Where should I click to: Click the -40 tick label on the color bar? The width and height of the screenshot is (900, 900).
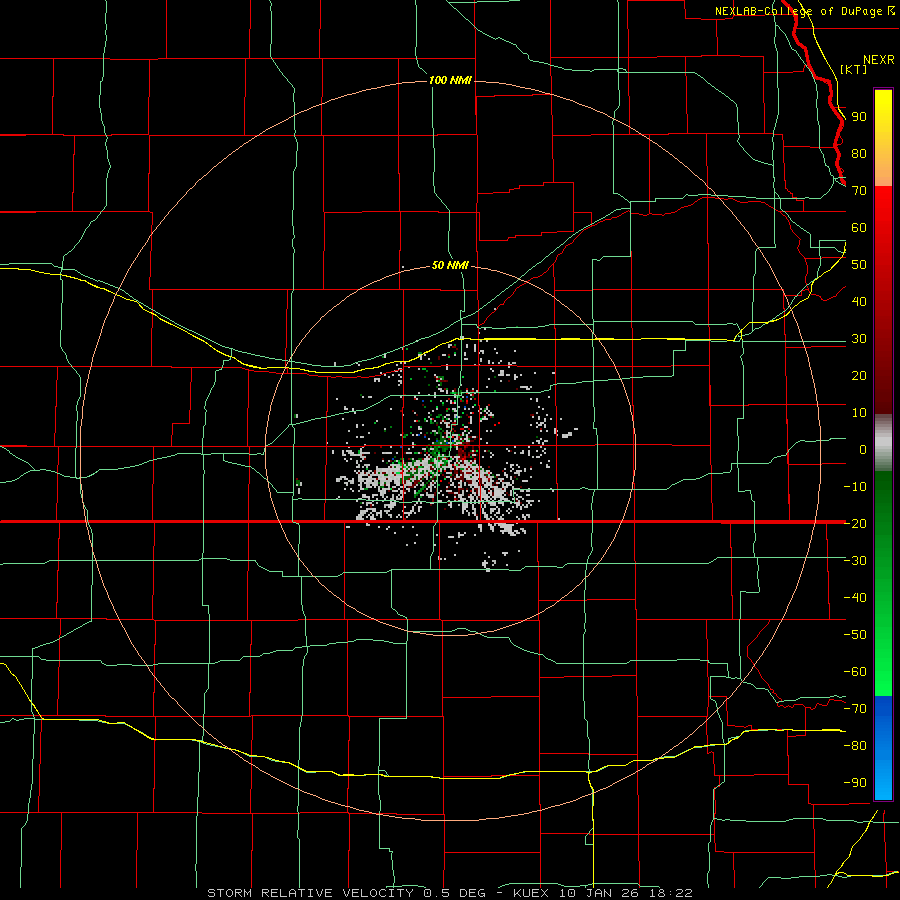click(855, 598)
